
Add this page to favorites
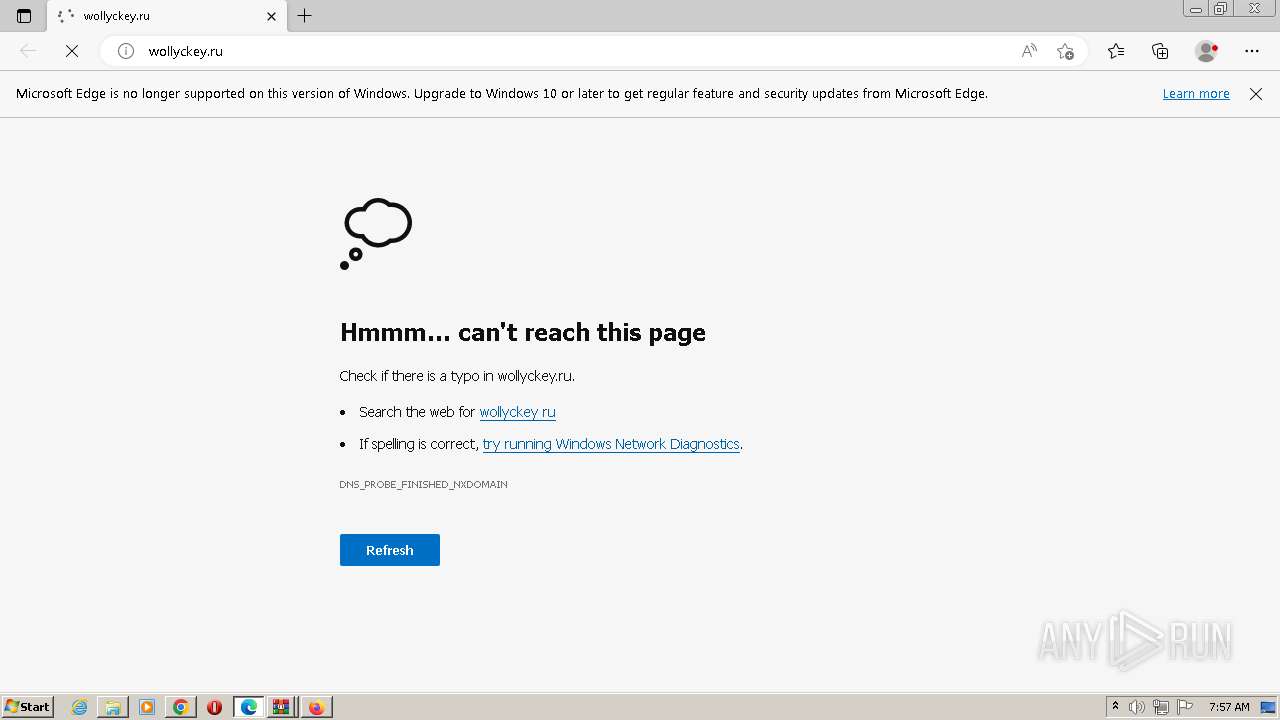[x=1065, y=51]
